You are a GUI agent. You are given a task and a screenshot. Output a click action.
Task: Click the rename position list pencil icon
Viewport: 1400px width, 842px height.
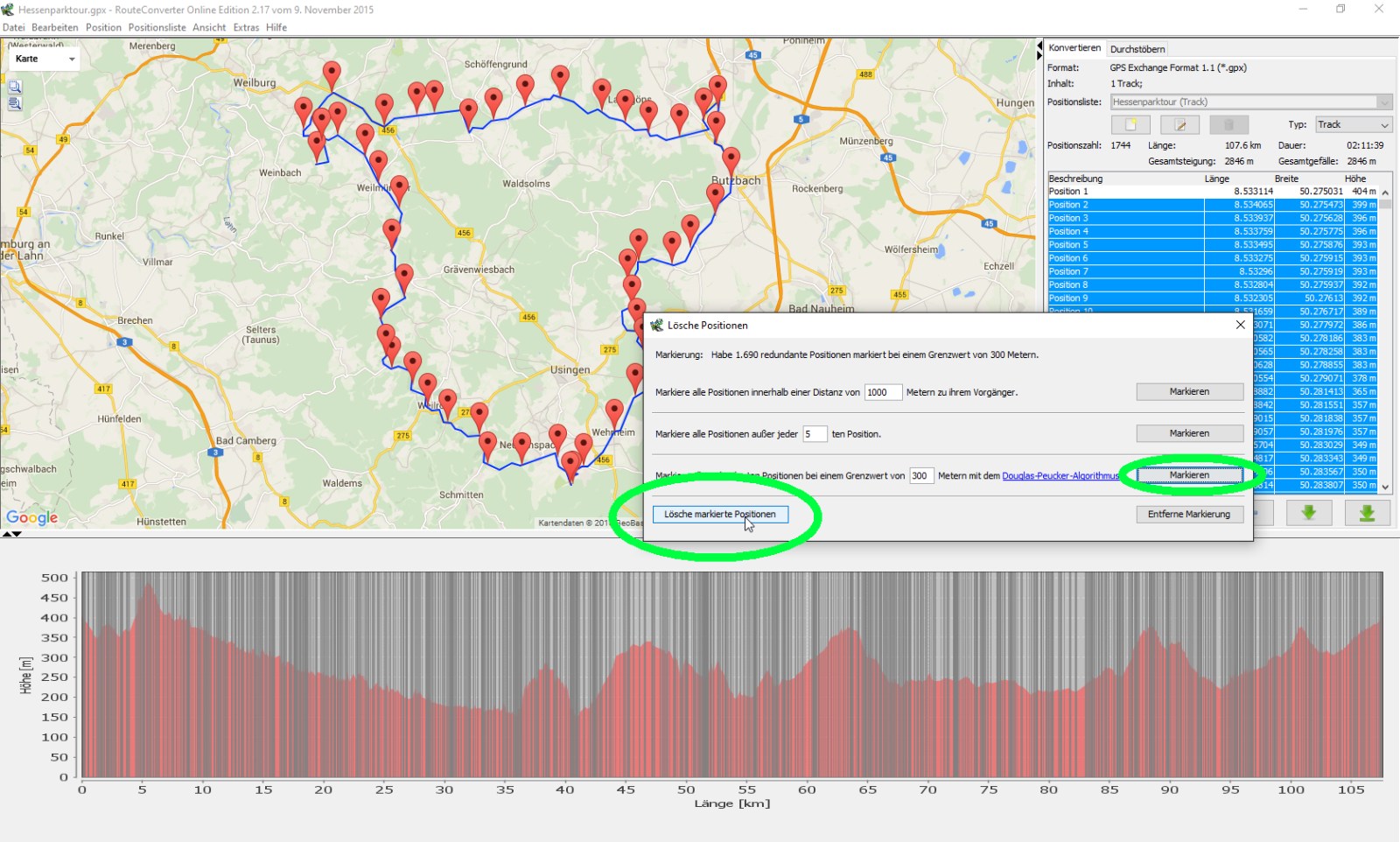1179,124
